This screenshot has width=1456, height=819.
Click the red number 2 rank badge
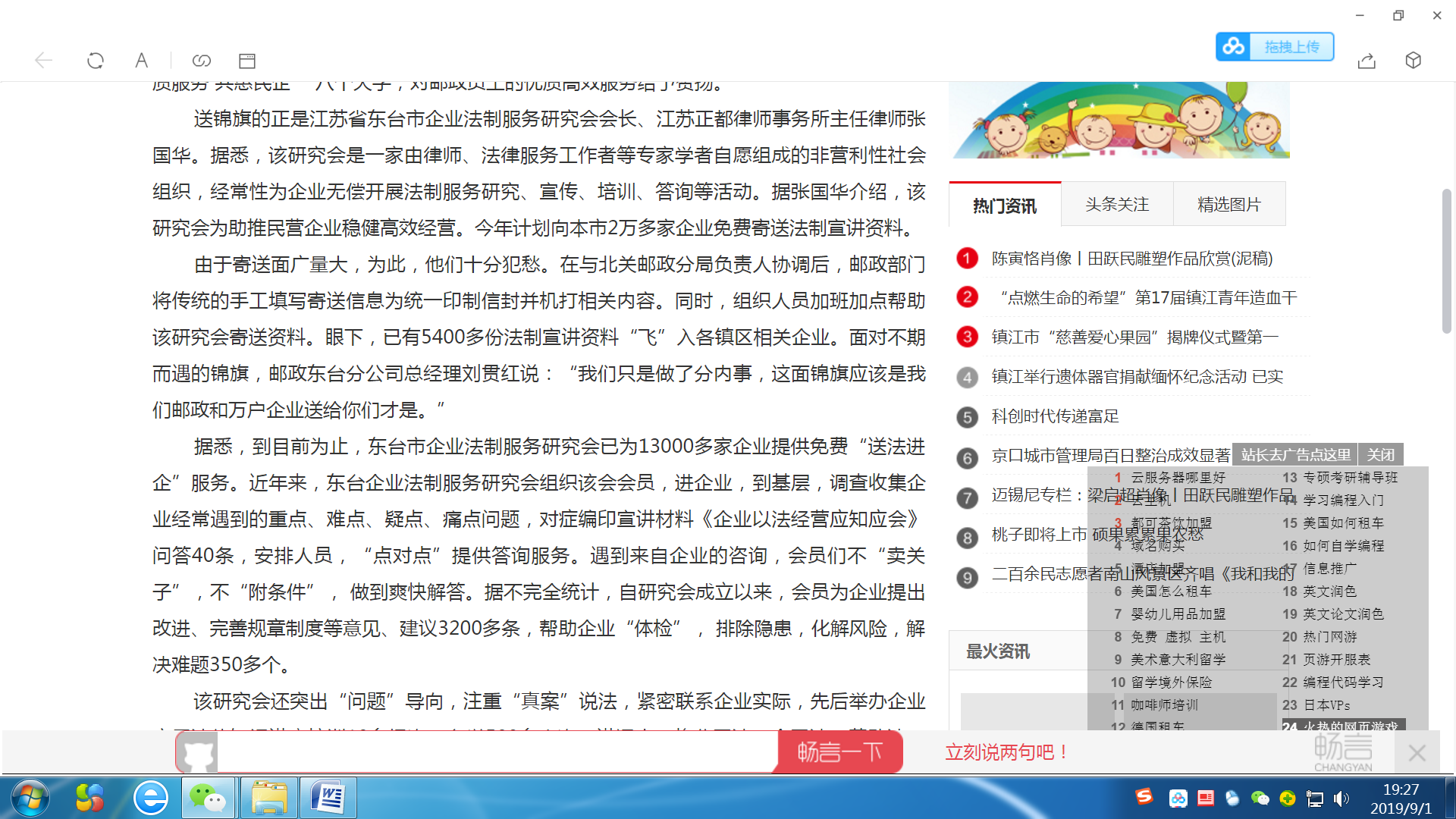[967, 297]
